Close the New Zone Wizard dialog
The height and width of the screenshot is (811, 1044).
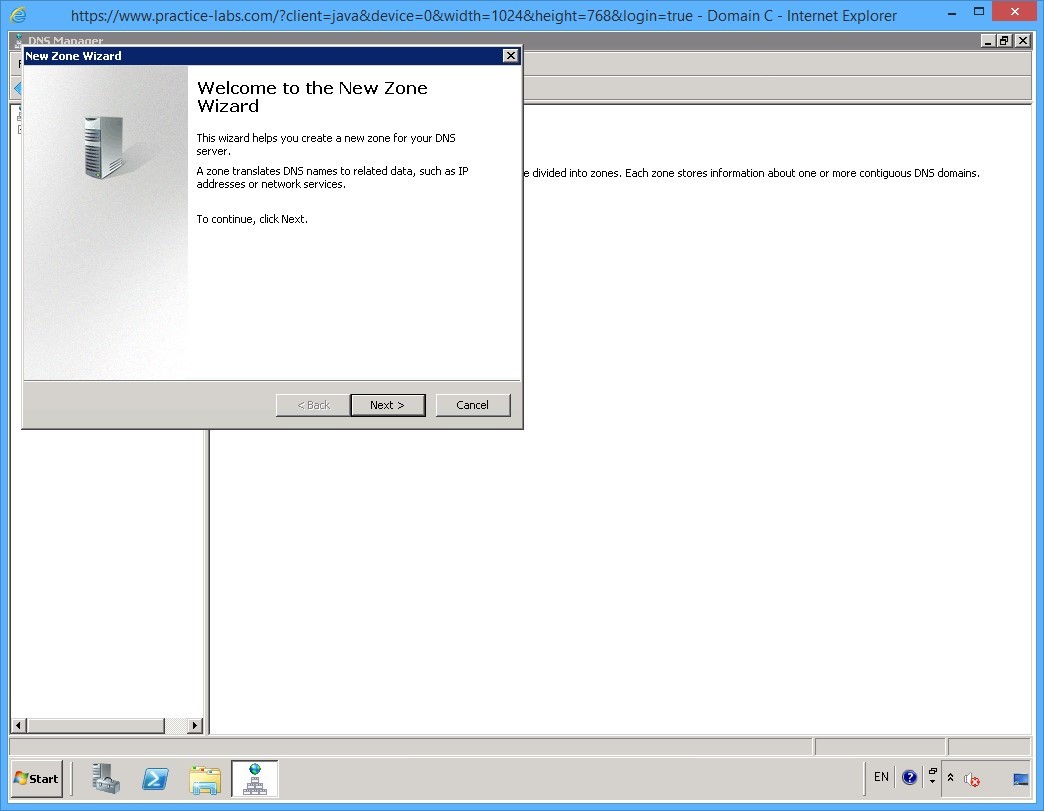pos(511,56)
